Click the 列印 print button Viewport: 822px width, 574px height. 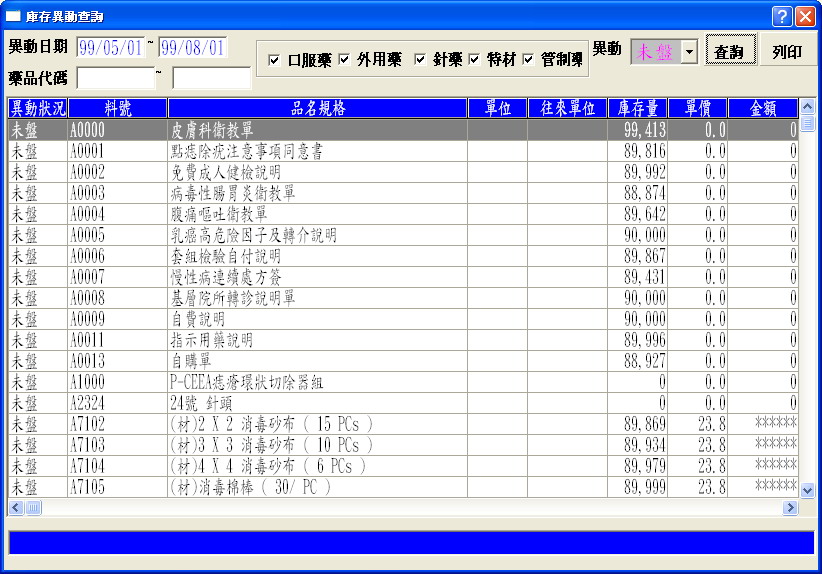click(787, 52)
